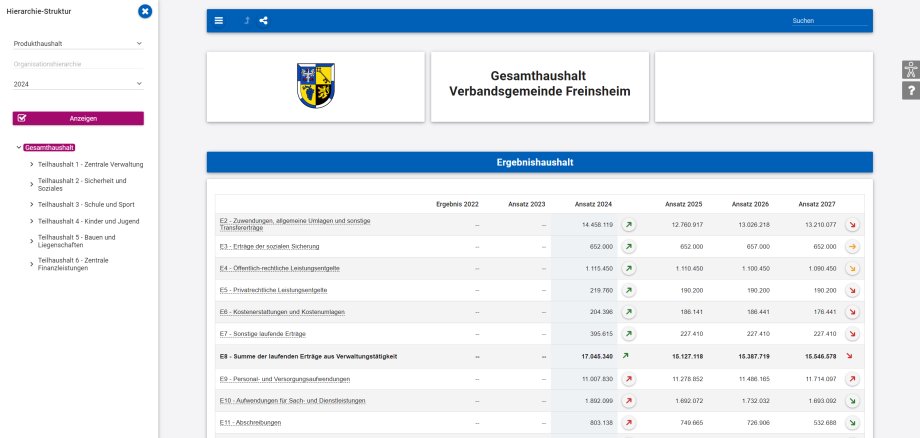Click green trend arrow beside E2 Ansatz 2024
The width and height of the screenshot is (920, 438).
click(628, 225)
